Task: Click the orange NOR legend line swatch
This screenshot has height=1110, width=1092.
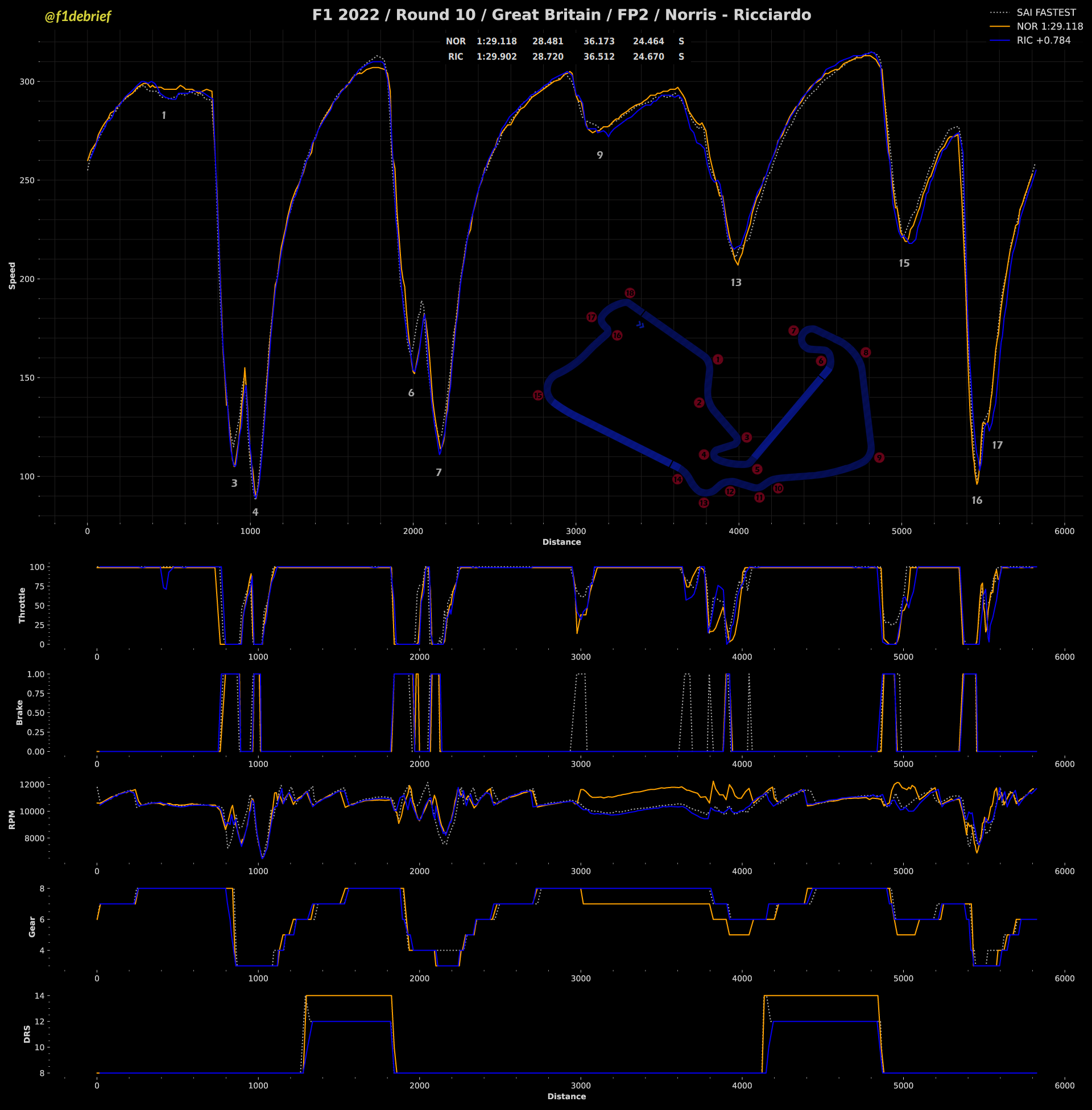Action: [1000, 26]
